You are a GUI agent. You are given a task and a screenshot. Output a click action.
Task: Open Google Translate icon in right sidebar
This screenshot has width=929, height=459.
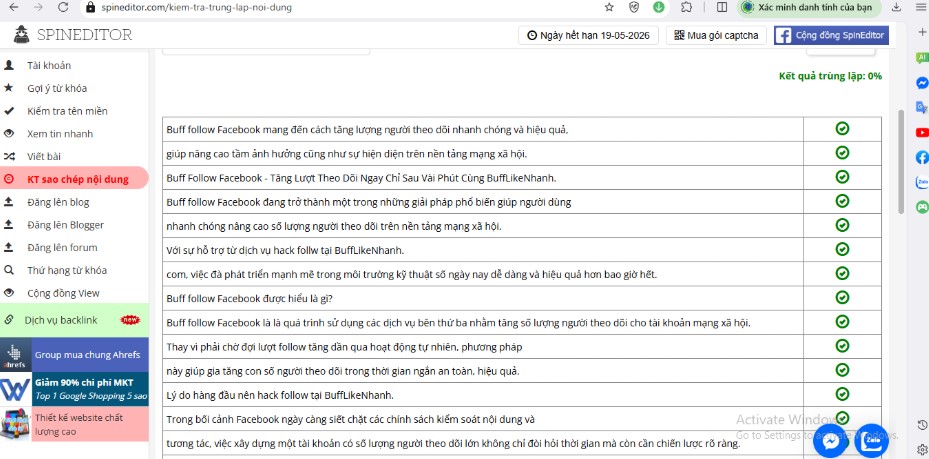point(921,107)
